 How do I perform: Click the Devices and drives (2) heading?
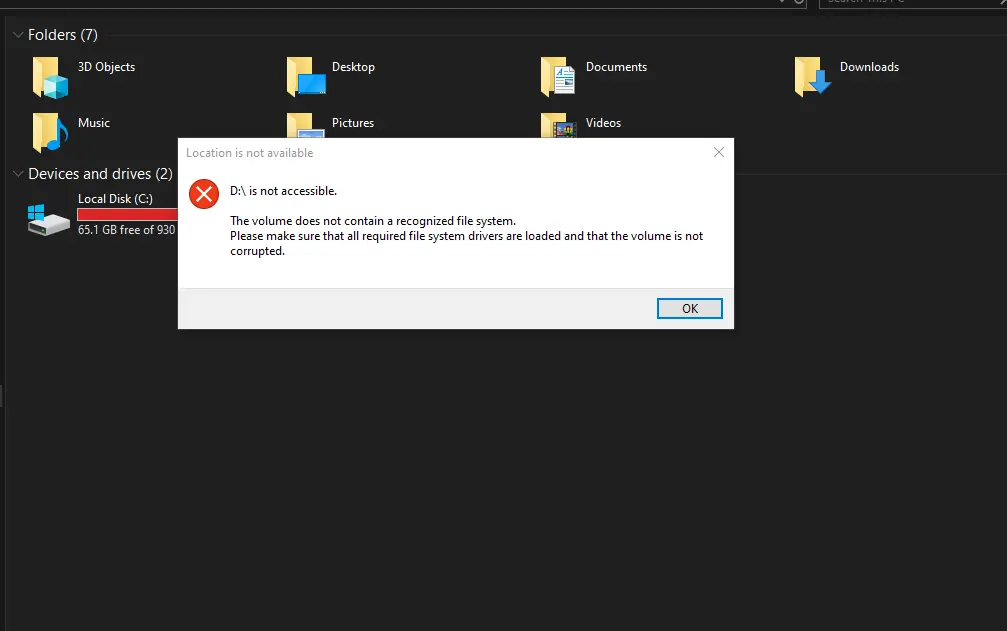tap(100, 174)
